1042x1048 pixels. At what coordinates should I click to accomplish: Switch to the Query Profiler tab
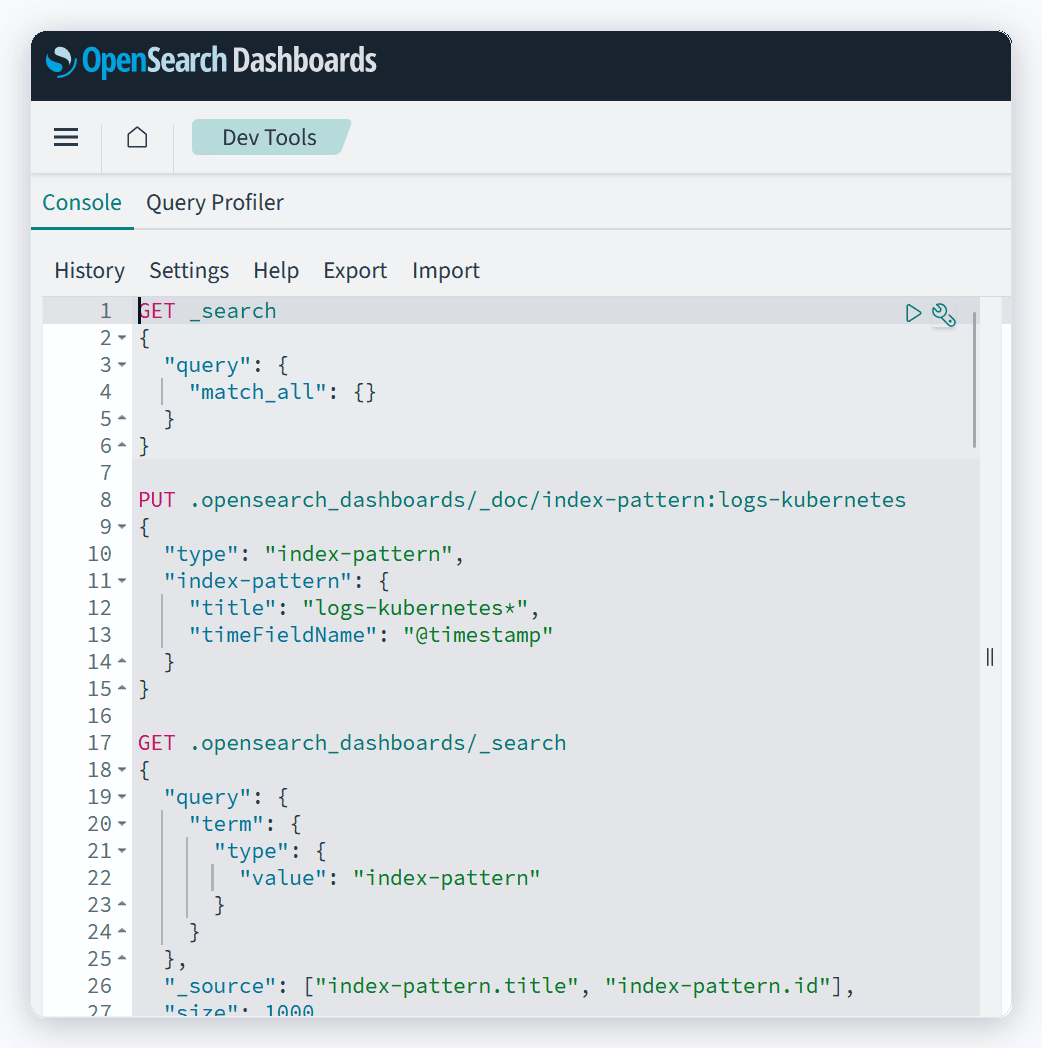(x=215, y=203)
